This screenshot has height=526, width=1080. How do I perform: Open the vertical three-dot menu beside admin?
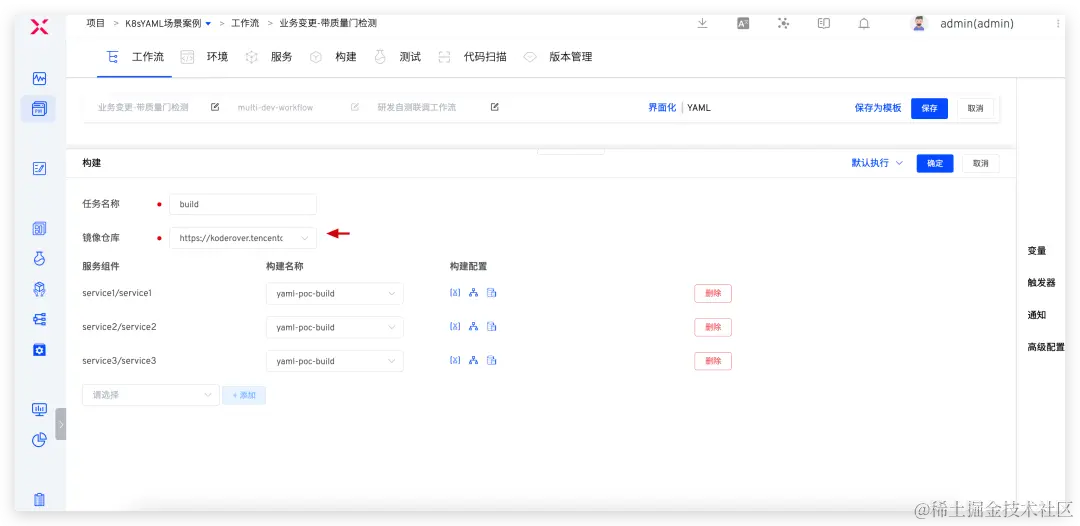pos(1058,23)
